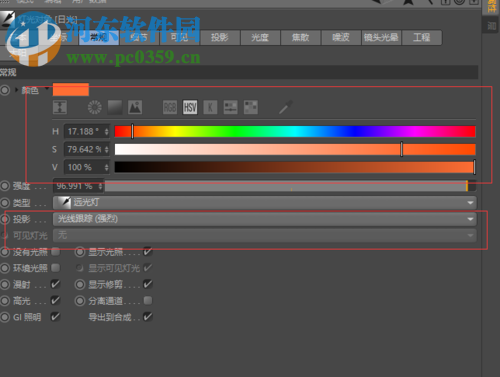Switch to the 投影 tab
The height and width of the screenshot is (377, 500).
pyautogui.click(x=220, y=37)
